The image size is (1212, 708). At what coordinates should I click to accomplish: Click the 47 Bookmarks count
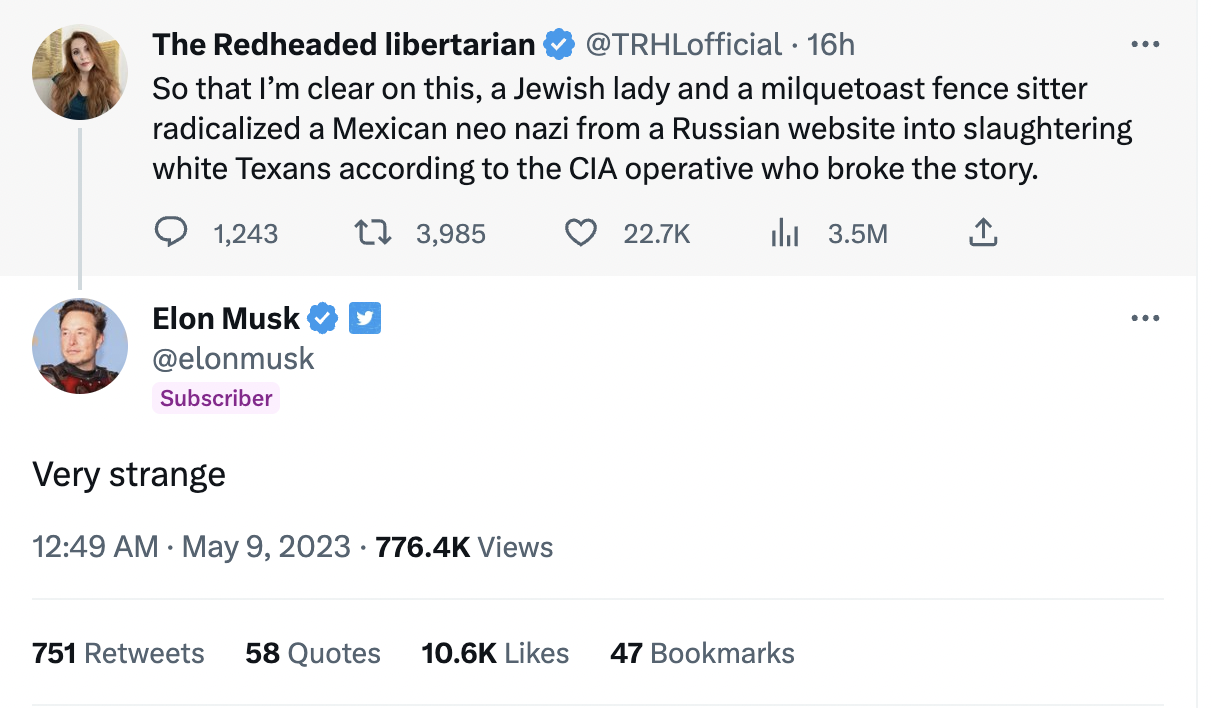tap(701, 653)
